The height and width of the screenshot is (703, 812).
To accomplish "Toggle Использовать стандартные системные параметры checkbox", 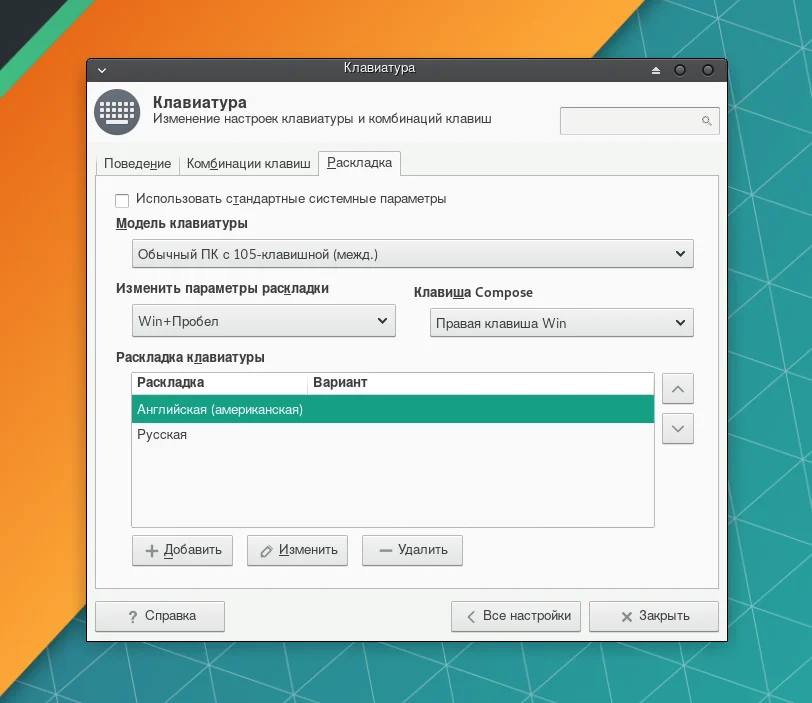I will [x=122, y=200].
